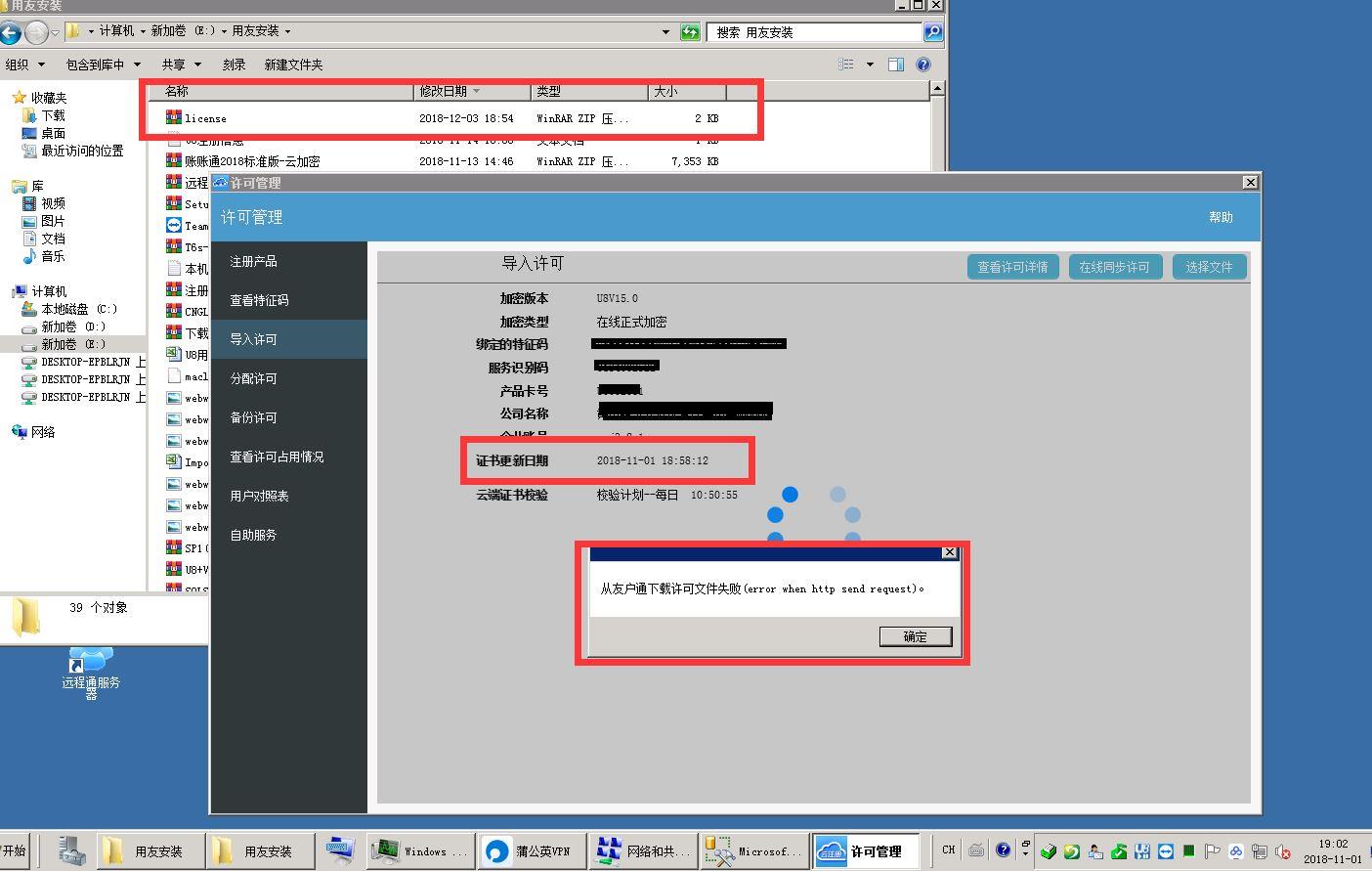Open address bar history dropdown
1372x871 pixels.
tap(665, 32)
